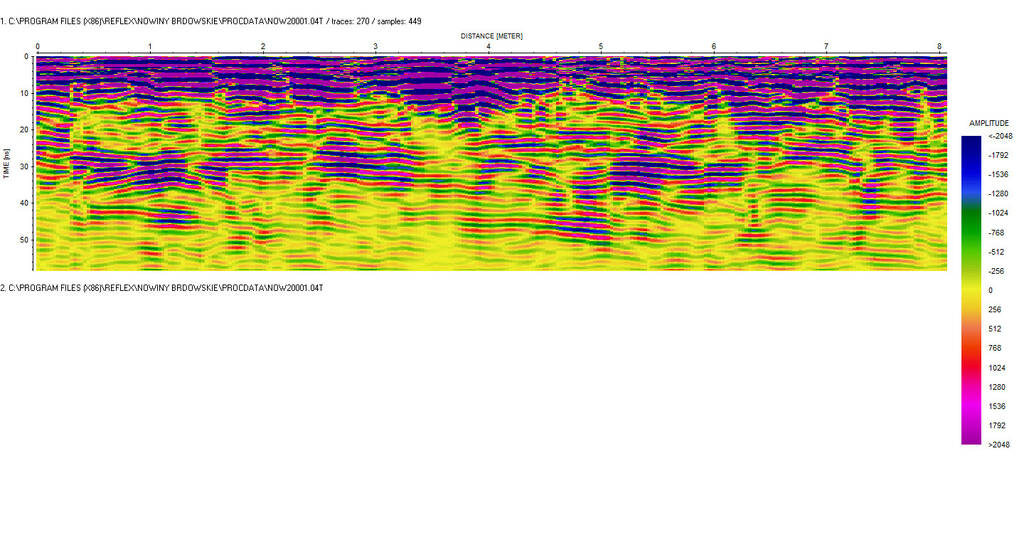
Task: Click the 1 meter tick on distance axis
Action: [150, 47]
